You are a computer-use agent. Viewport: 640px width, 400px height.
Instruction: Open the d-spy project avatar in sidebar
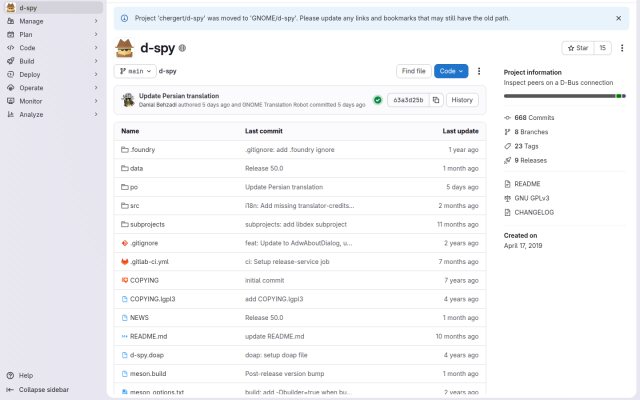tap(11, 7)
